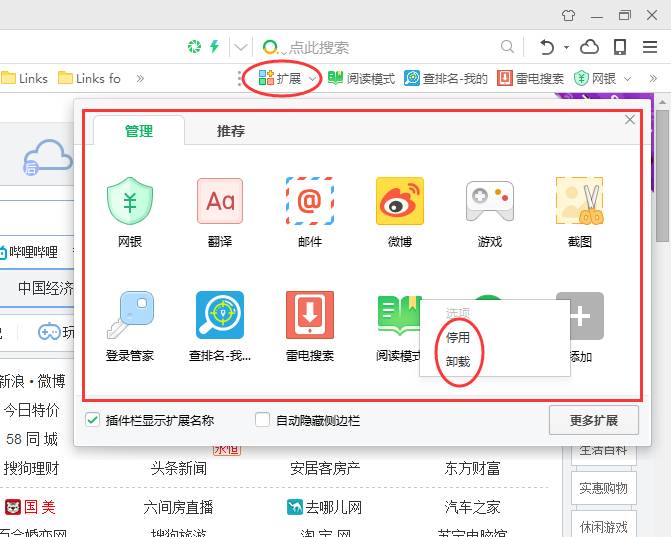Open the Links bookmark folder
The height and width of the screenshot is (537, 671).
[x=24, y=78]
